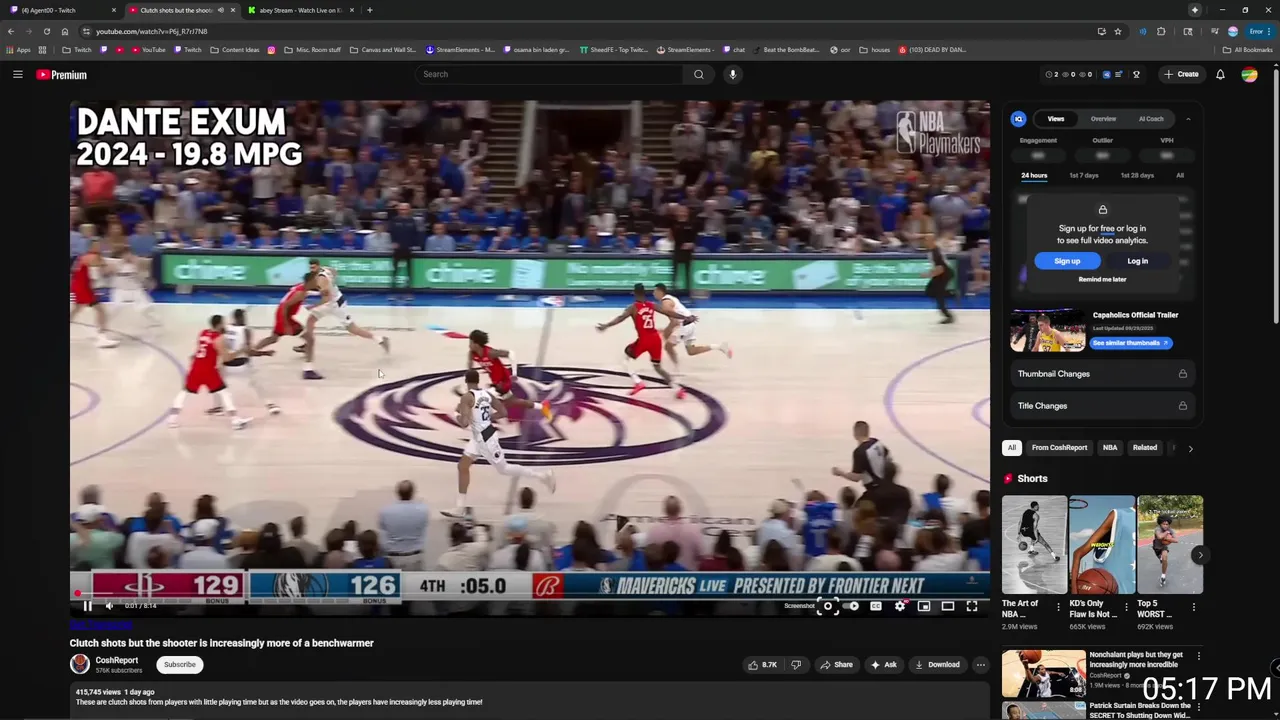1280x720 pixels.
Task: Toggle closed captions (CC)
Action: pos(876,606)
